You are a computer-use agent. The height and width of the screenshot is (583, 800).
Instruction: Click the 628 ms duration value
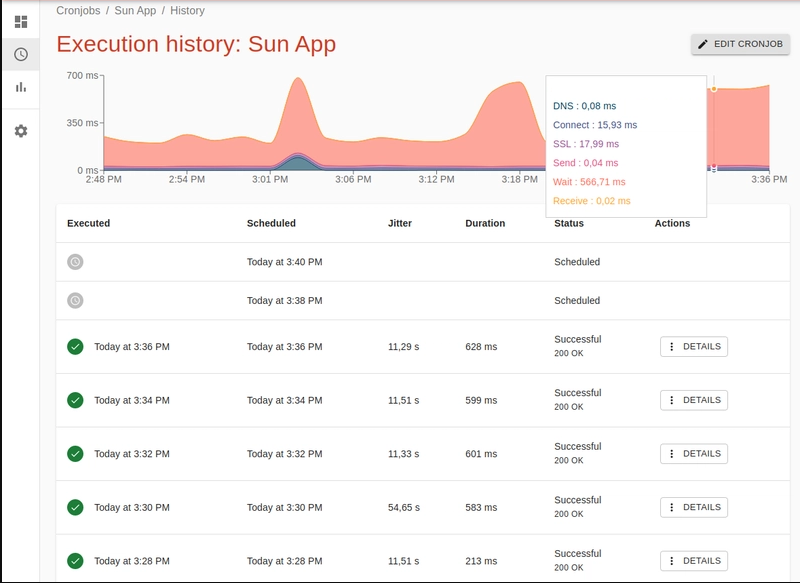click(481, 347)
